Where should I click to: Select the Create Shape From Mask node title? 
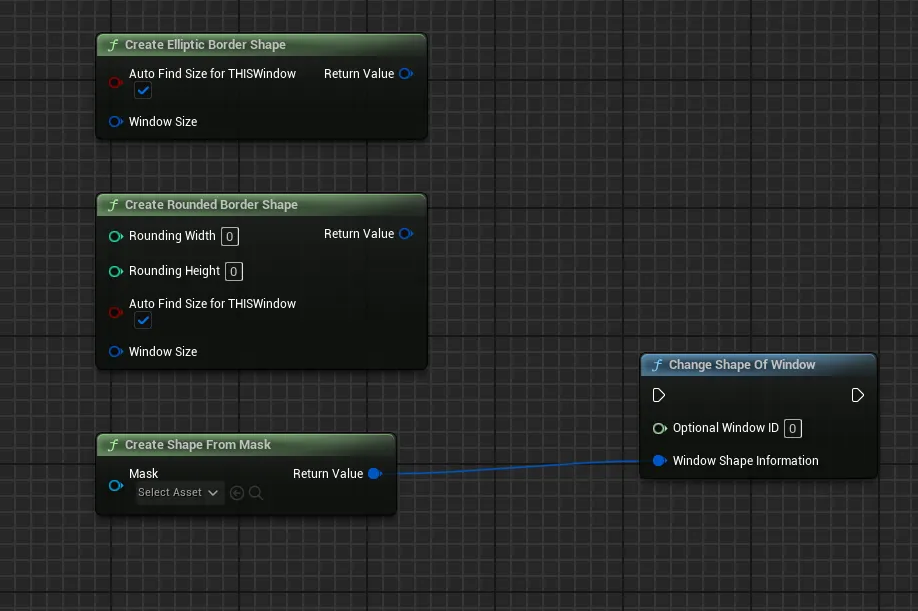click(198, 445)
